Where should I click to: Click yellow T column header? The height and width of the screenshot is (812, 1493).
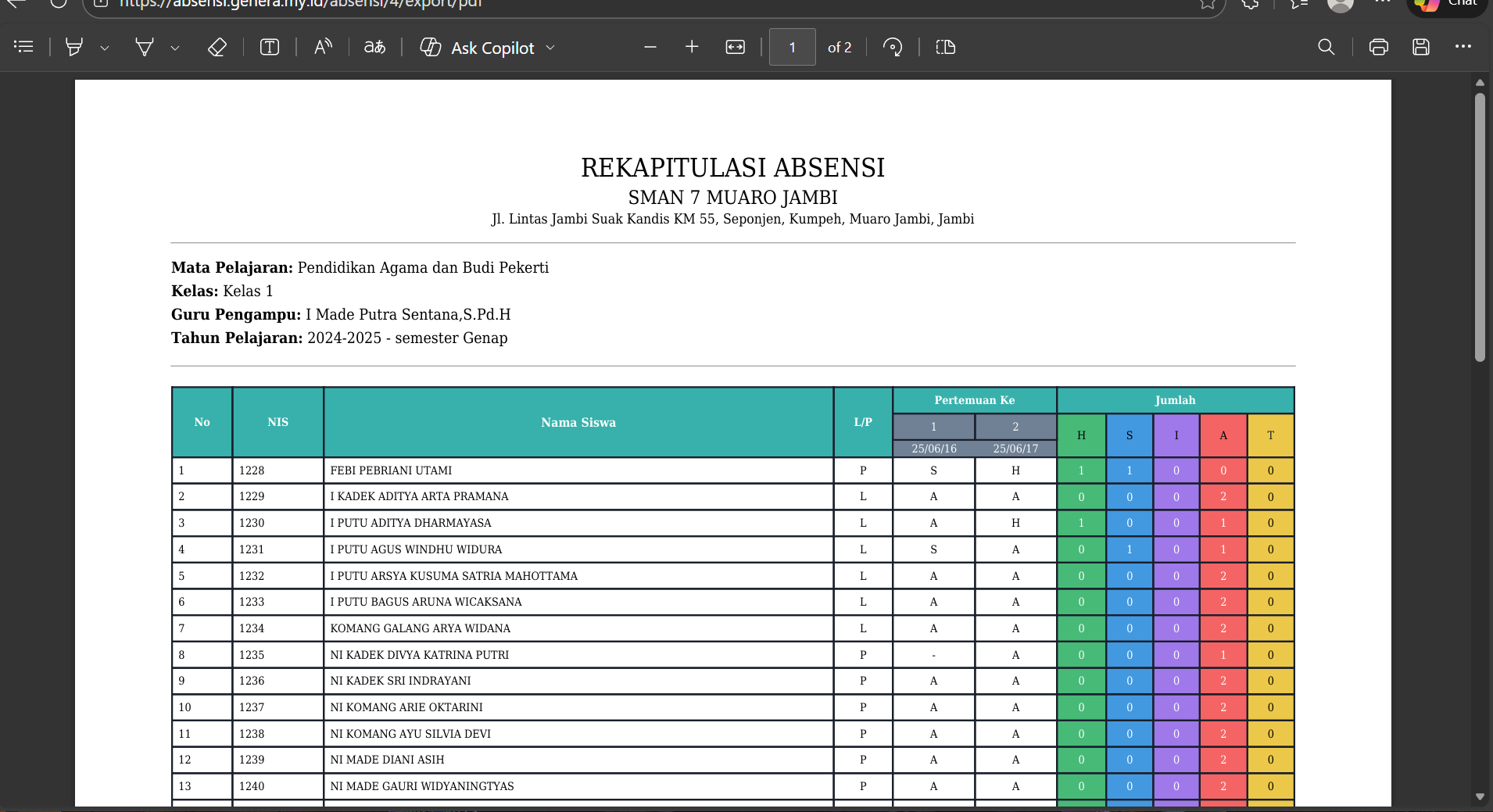pos(1270,435)
